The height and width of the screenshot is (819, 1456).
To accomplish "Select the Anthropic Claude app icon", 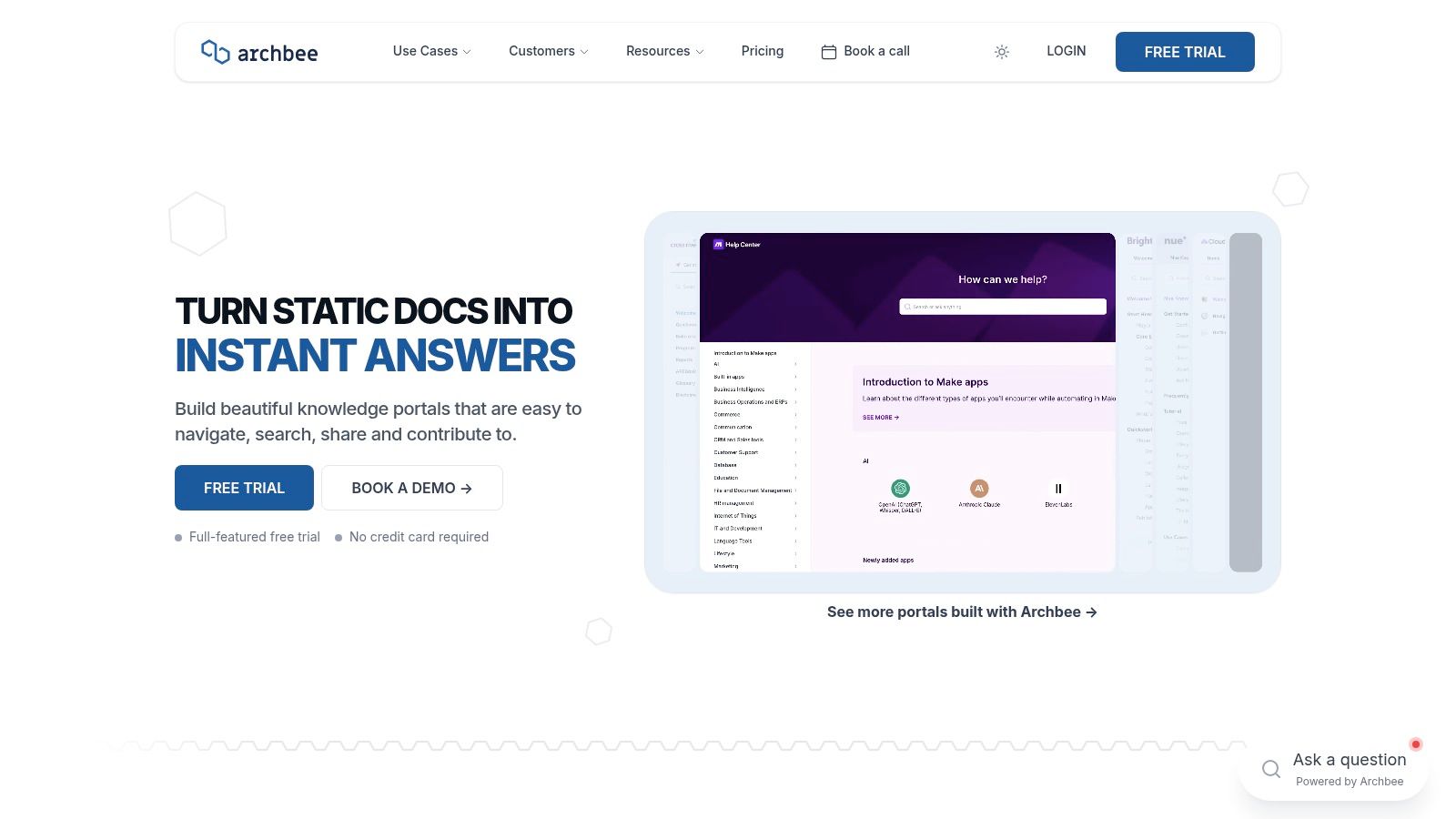I will point(979,489).
